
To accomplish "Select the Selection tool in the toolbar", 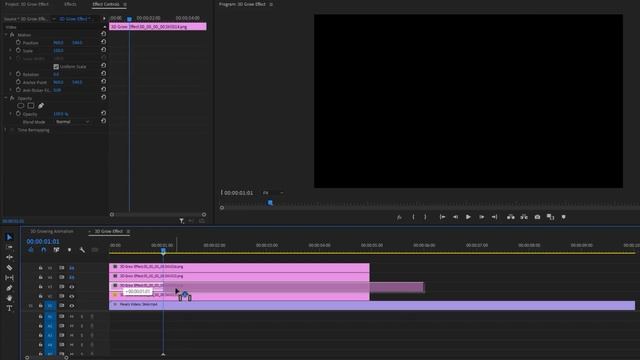I will 9,237.
